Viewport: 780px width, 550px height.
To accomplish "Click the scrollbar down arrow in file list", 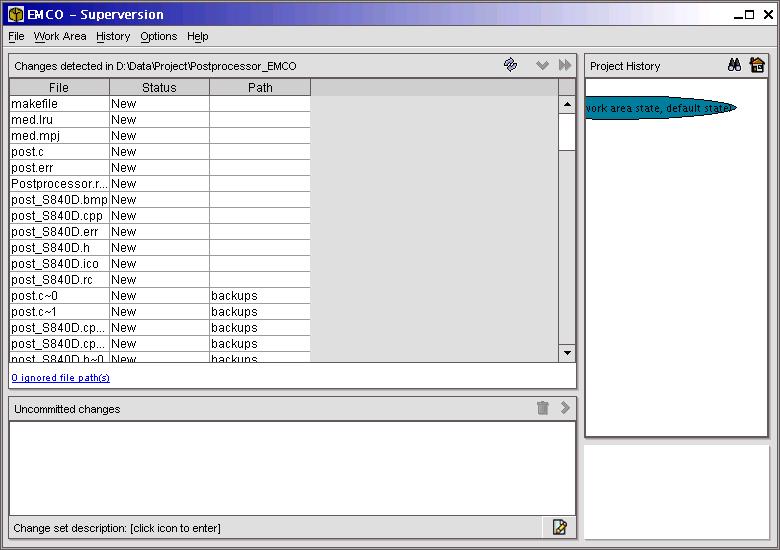I will (x=567, y=353).
